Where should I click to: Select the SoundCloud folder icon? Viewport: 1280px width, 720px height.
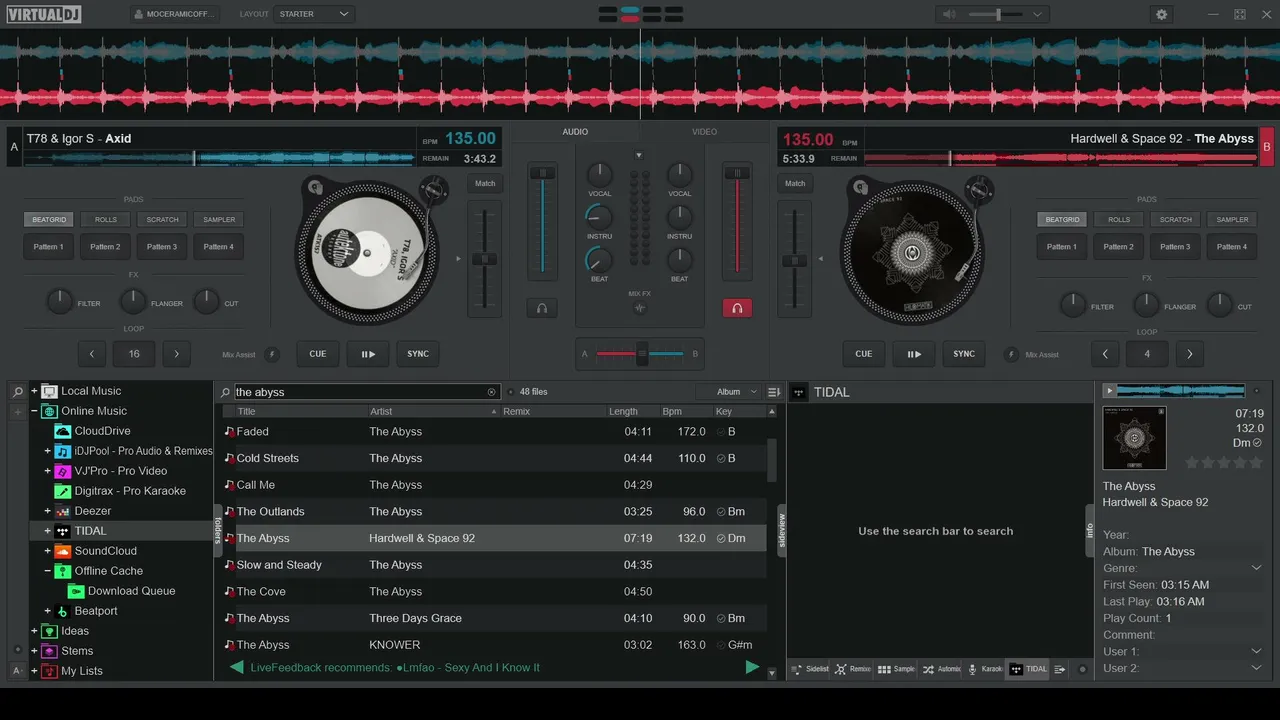click(62, 551)
